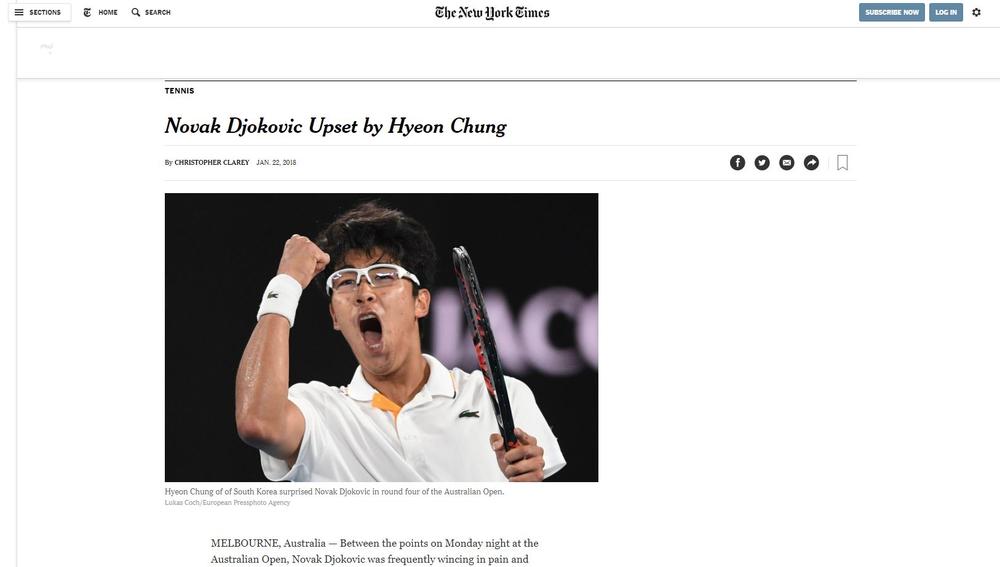Click the HOME label in navigation

pyautogui.click(x=108, y=12)
